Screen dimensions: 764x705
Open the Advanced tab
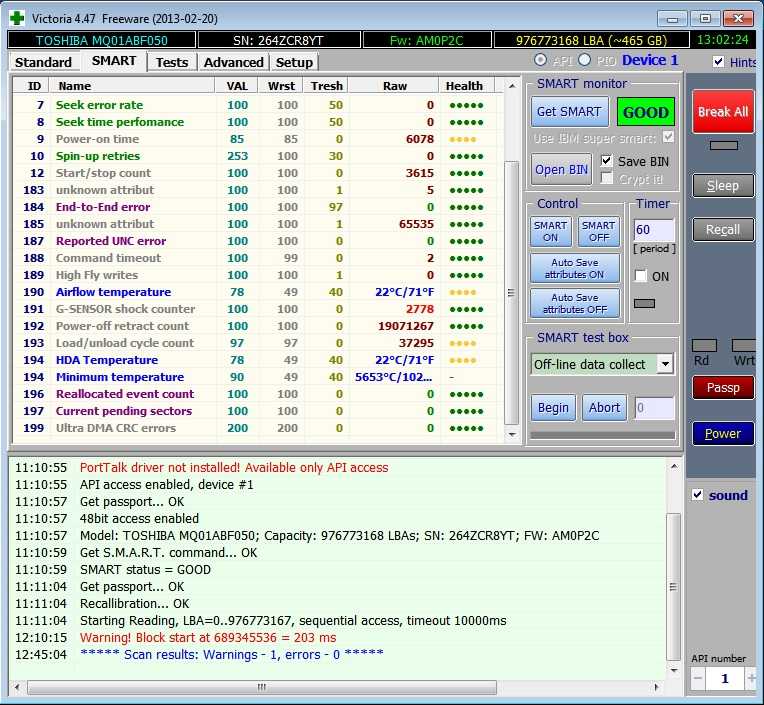233,62
